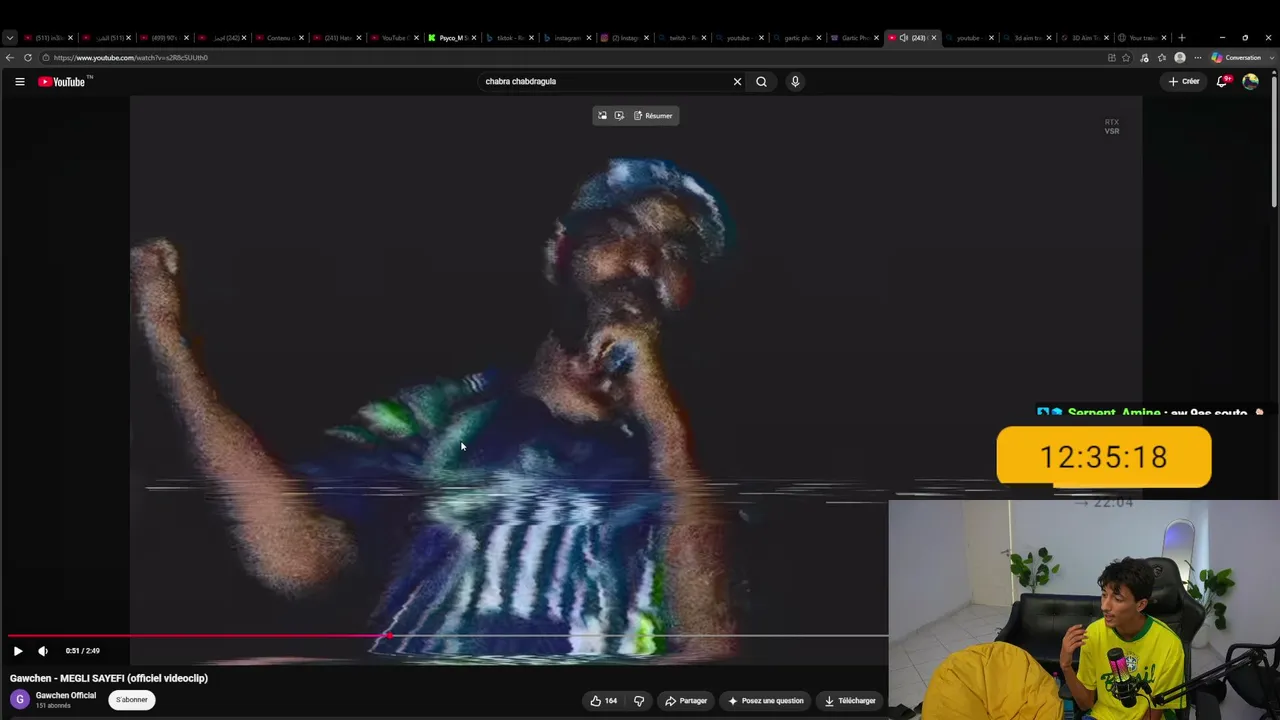Open the YouTube guide hamburger menu
This screenshot has height=720, width=1280.
coord(20,82)
